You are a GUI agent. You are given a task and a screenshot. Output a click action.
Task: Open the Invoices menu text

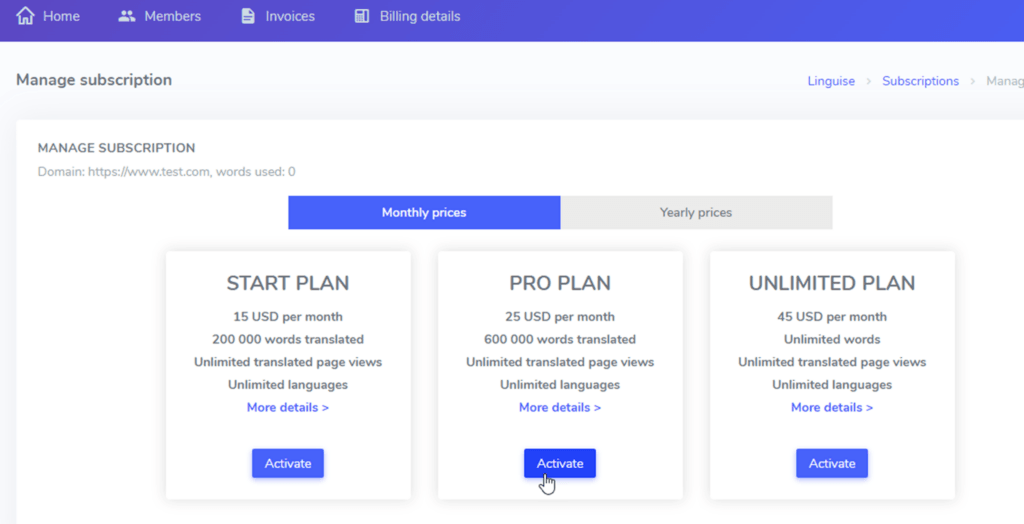click(290, 16)
